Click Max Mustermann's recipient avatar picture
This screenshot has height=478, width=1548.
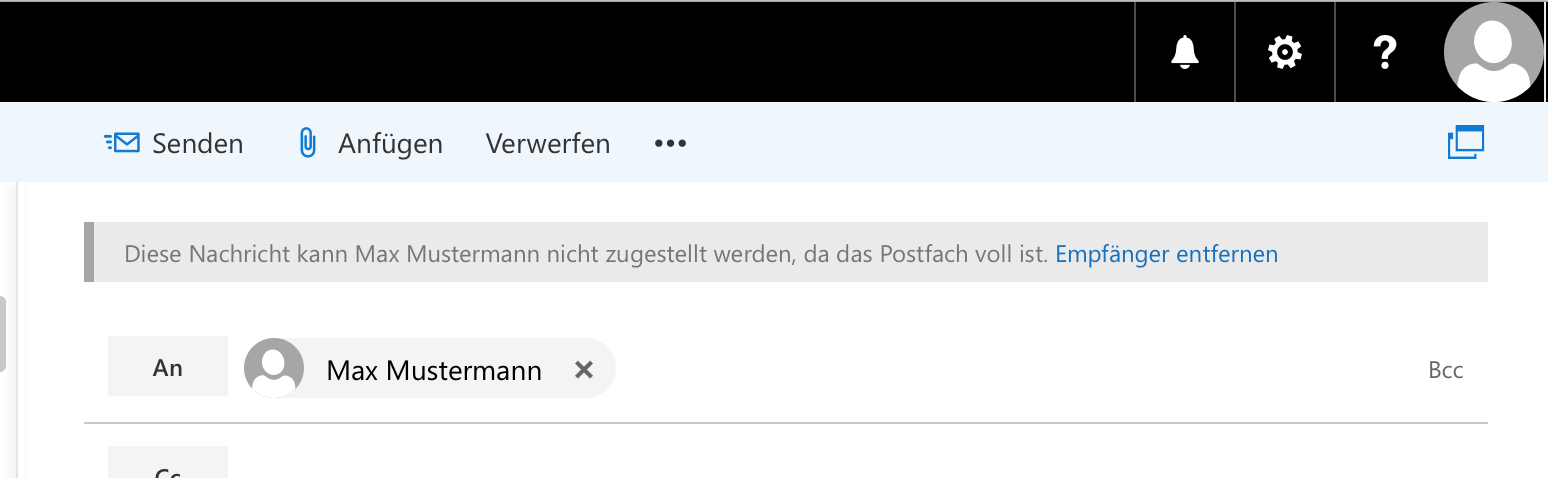(x=274, y=368)
